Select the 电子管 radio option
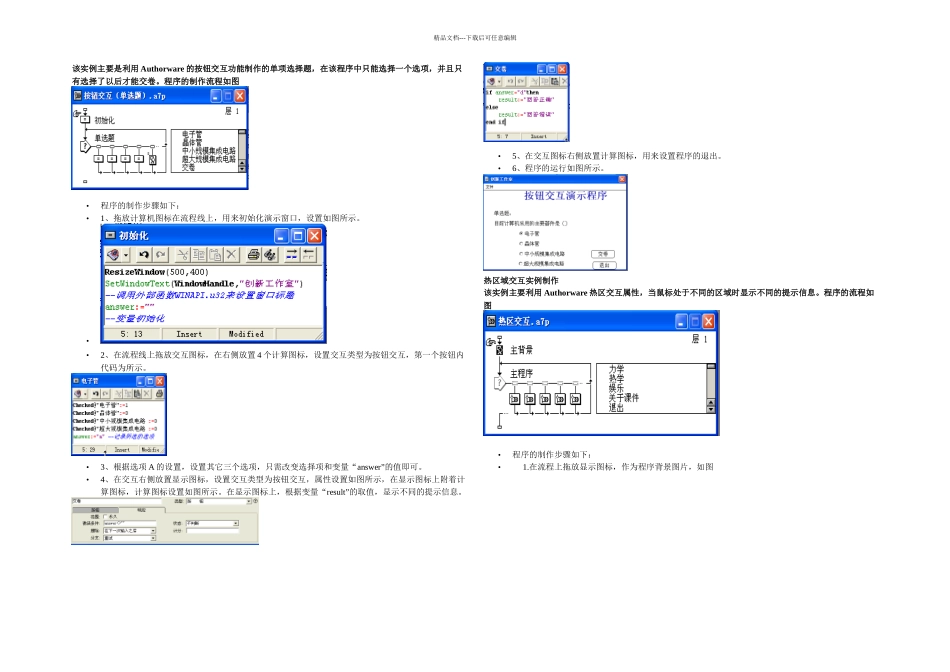Screen dimensions: 950x672 (x=530, y=233)
